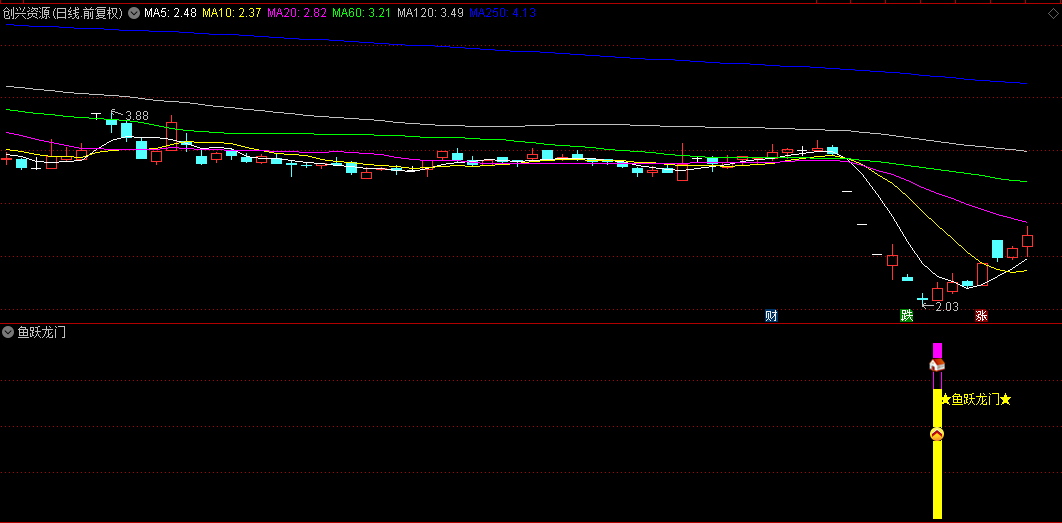This screenshot has width=1062, height=523.
Task: Select the MA5 moving average label
Action: [x=168, y=13]
